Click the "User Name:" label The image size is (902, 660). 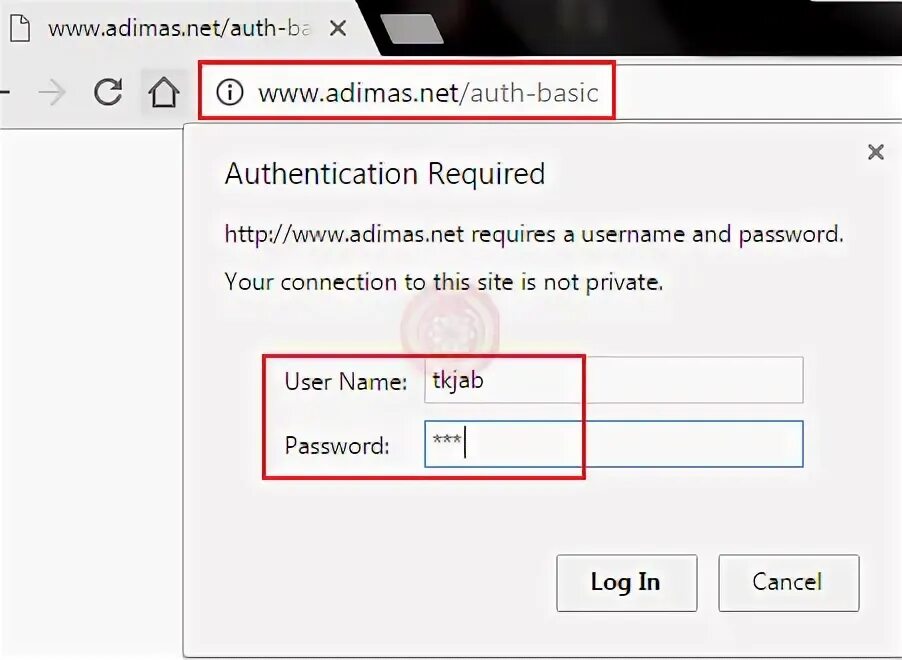[x=345, y=381]
